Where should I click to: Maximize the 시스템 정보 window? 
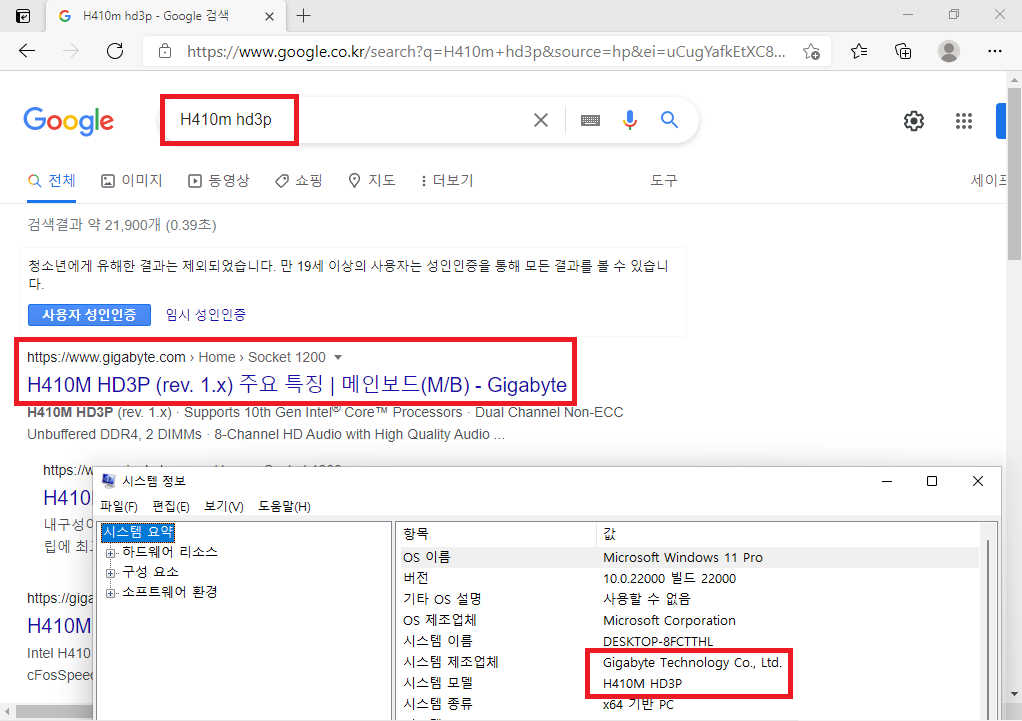(932, 481)
